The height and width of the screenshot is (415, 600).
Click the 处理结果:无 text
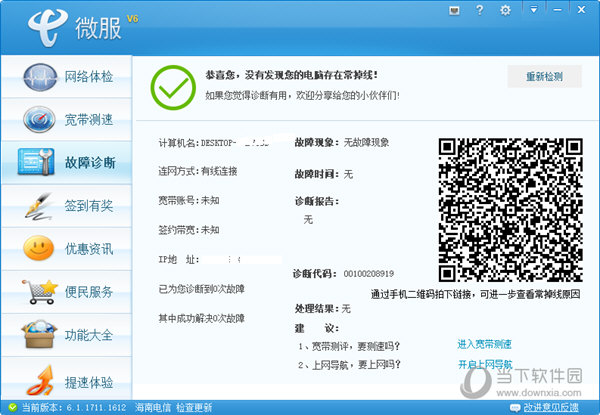tap(322, 308)
